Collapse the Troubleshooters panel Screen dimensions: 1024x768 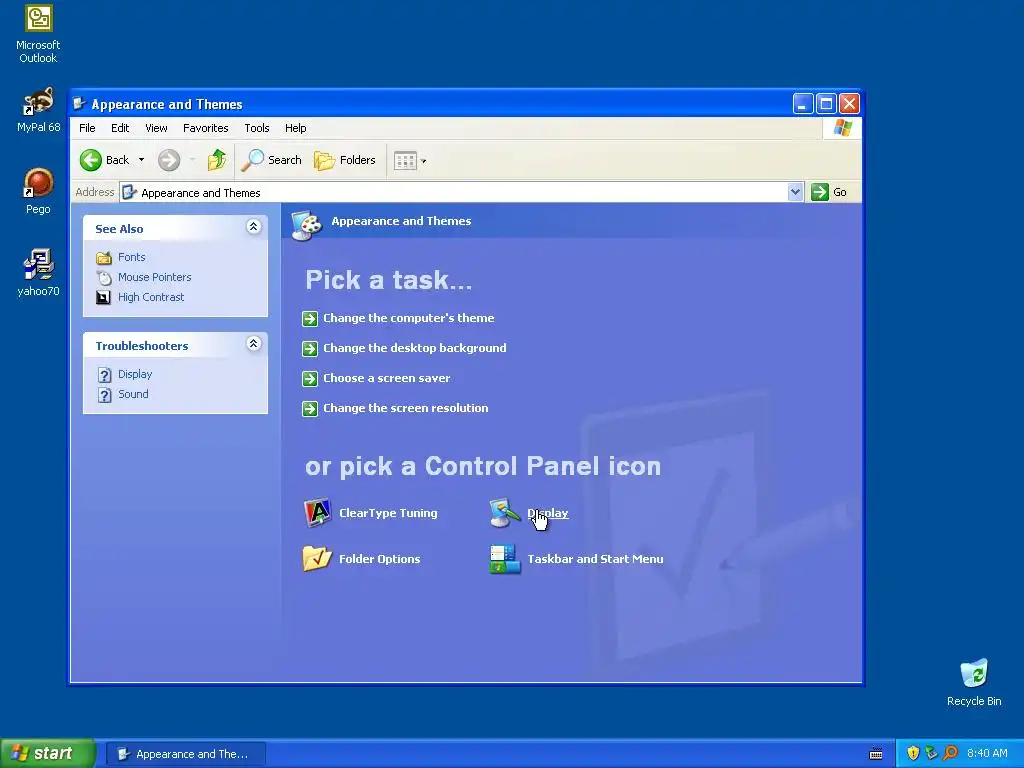pos(253,344)
